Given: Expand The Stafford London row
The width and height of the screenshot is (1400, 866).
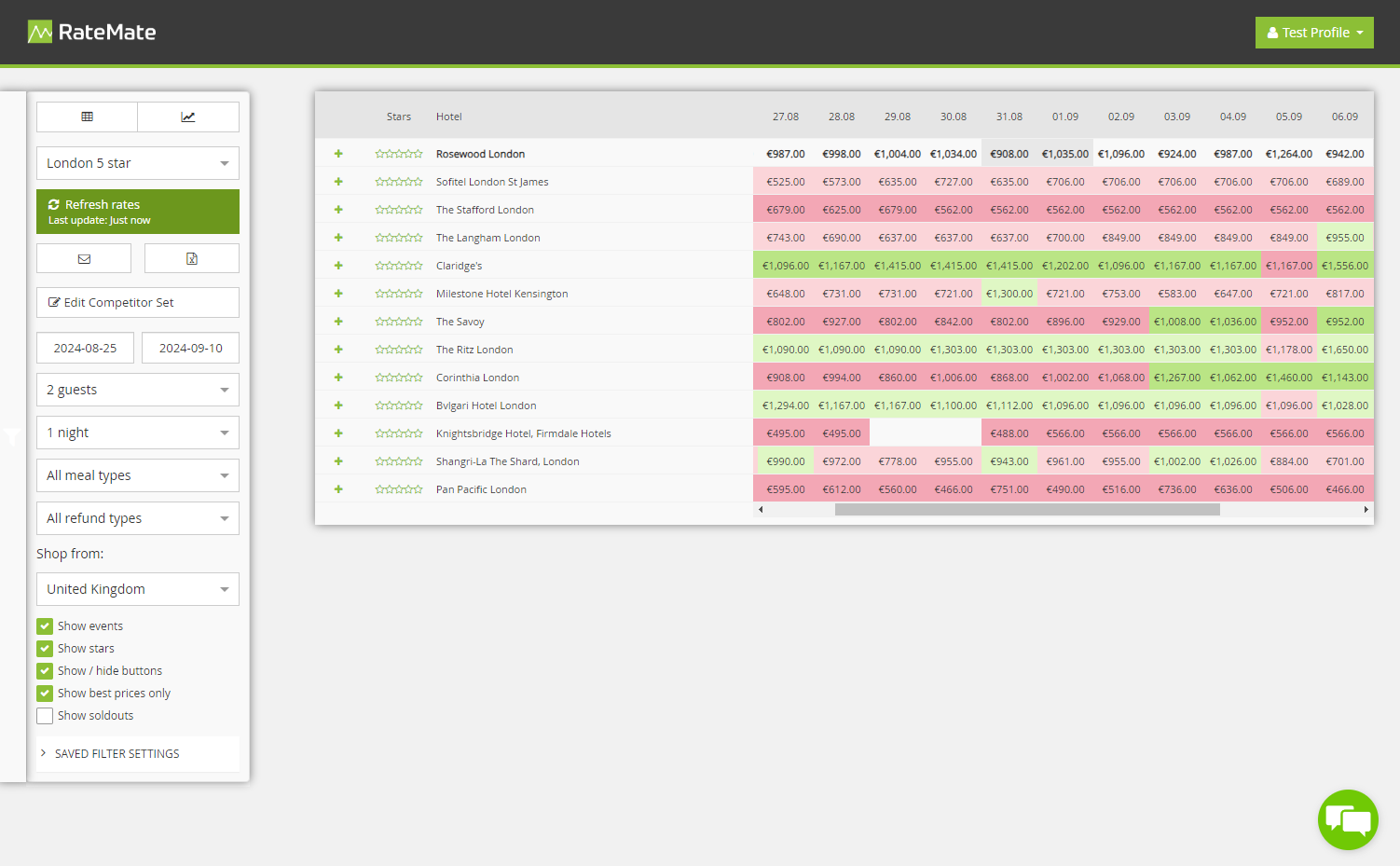Looking at the screenshot, I should click(x=338, y=210).
